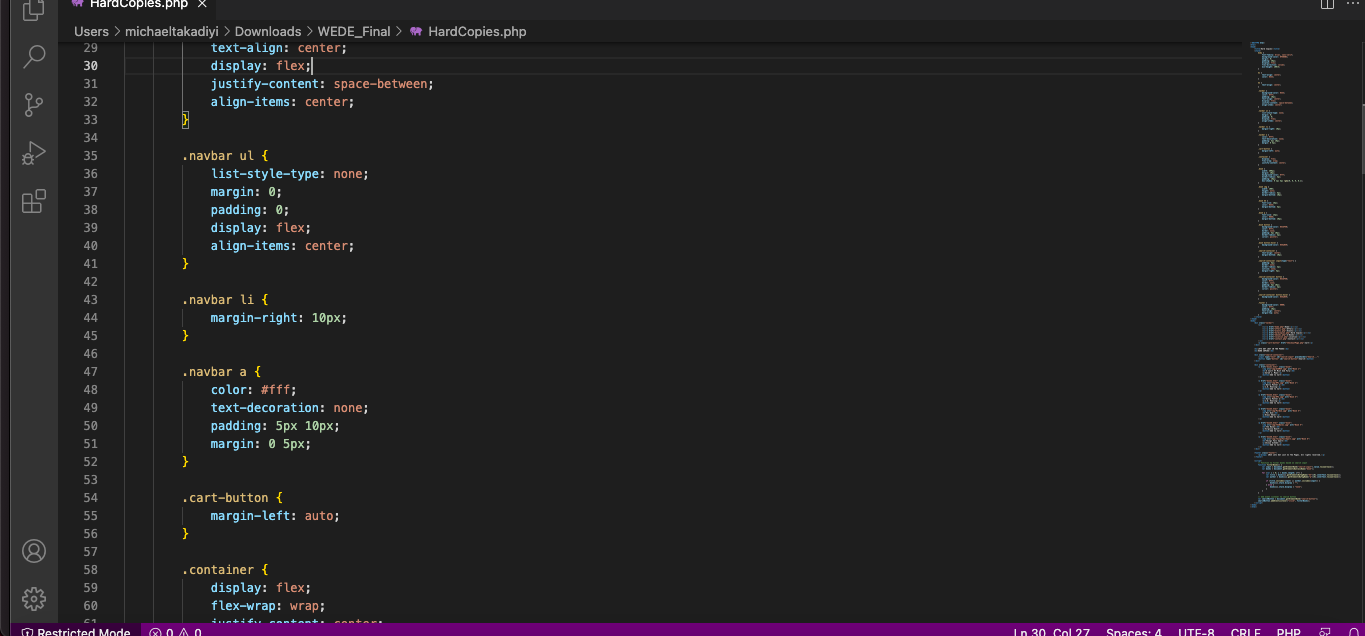Image resolution: width=1365 pixels, height=636 pixels.
Task: Open the Downloads breadcrumb
Action: 268,31
